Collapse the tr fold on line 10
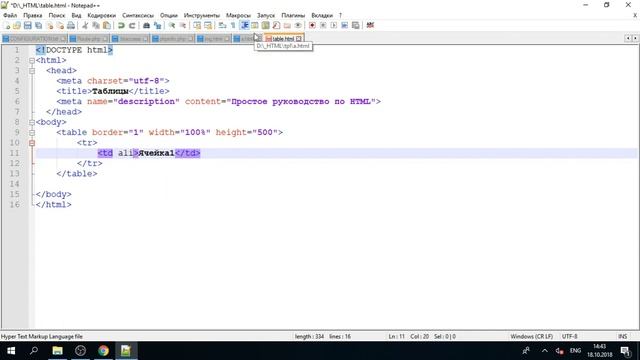 [x=32, y=143]
